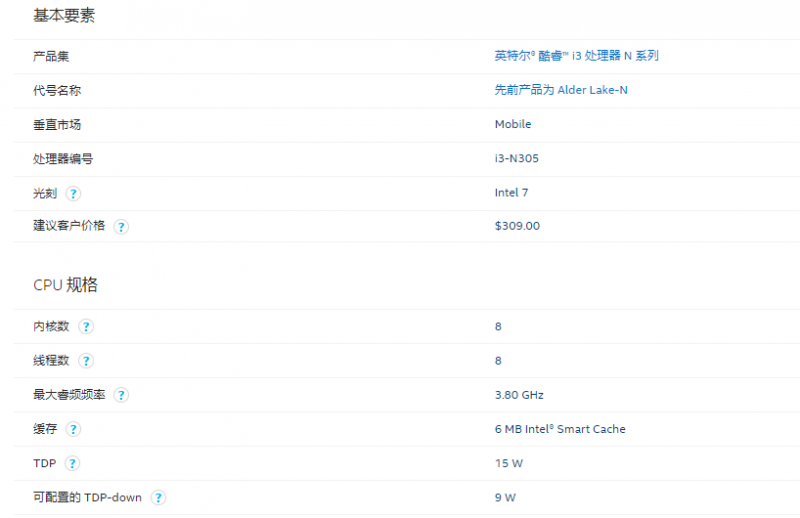Click the 线程数 row label
This screenshot has height=518, width=800.
click(x=51, y=361)
